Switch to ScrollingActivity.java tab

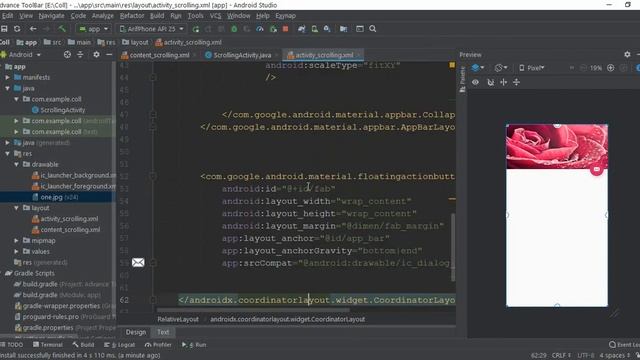point(242,55)
